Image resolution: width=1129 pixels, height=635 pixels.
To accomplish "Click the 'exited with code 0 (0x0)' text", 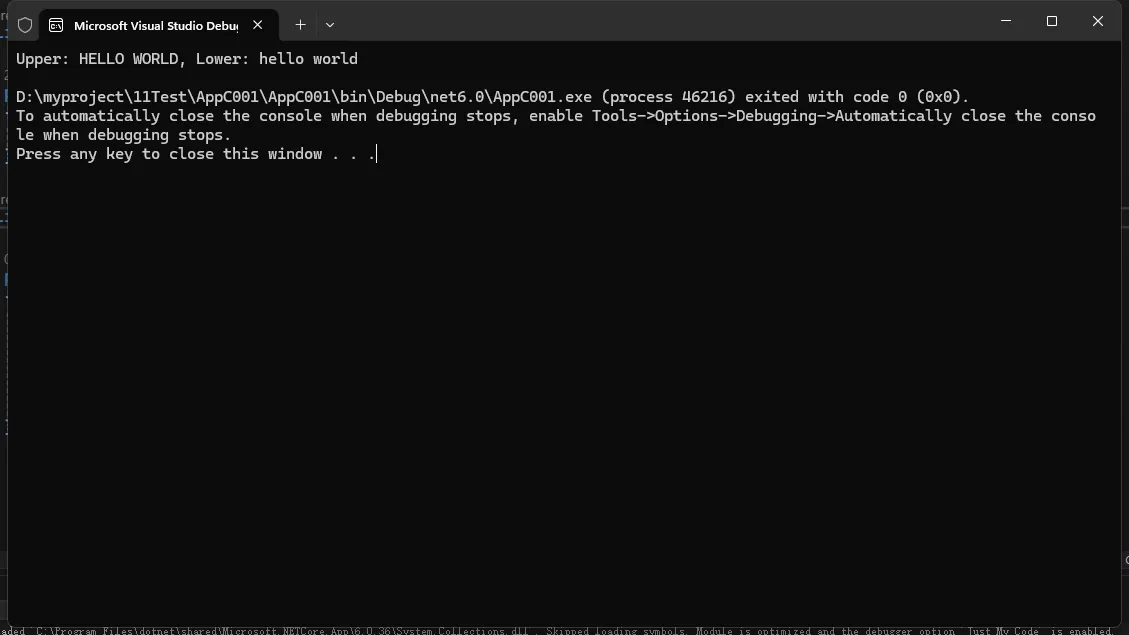I will (857, 97).
